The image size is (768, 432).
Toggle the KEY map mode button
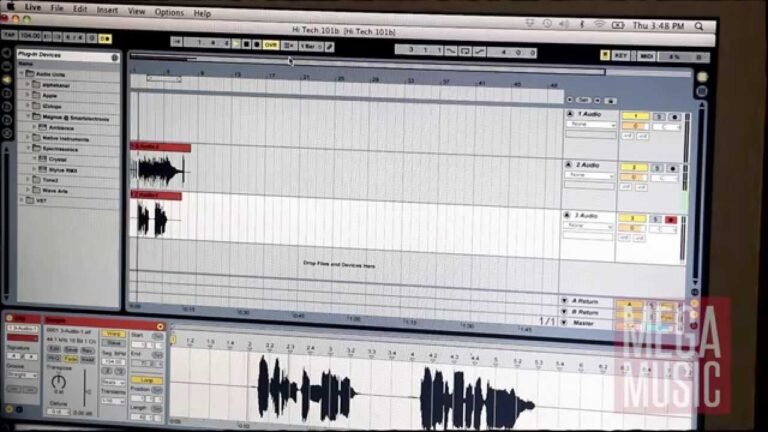point(620,56)
